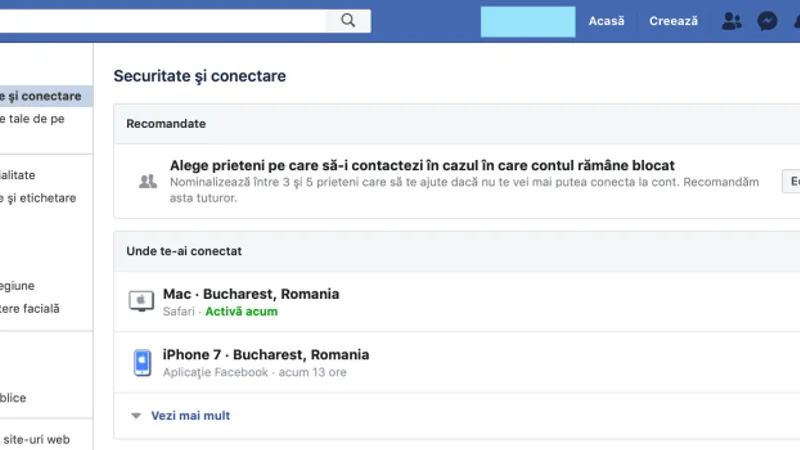Select the iPhone 7 Bucharest session row
The height and width of the screenshot is (450, 800).
pos(457,362)
